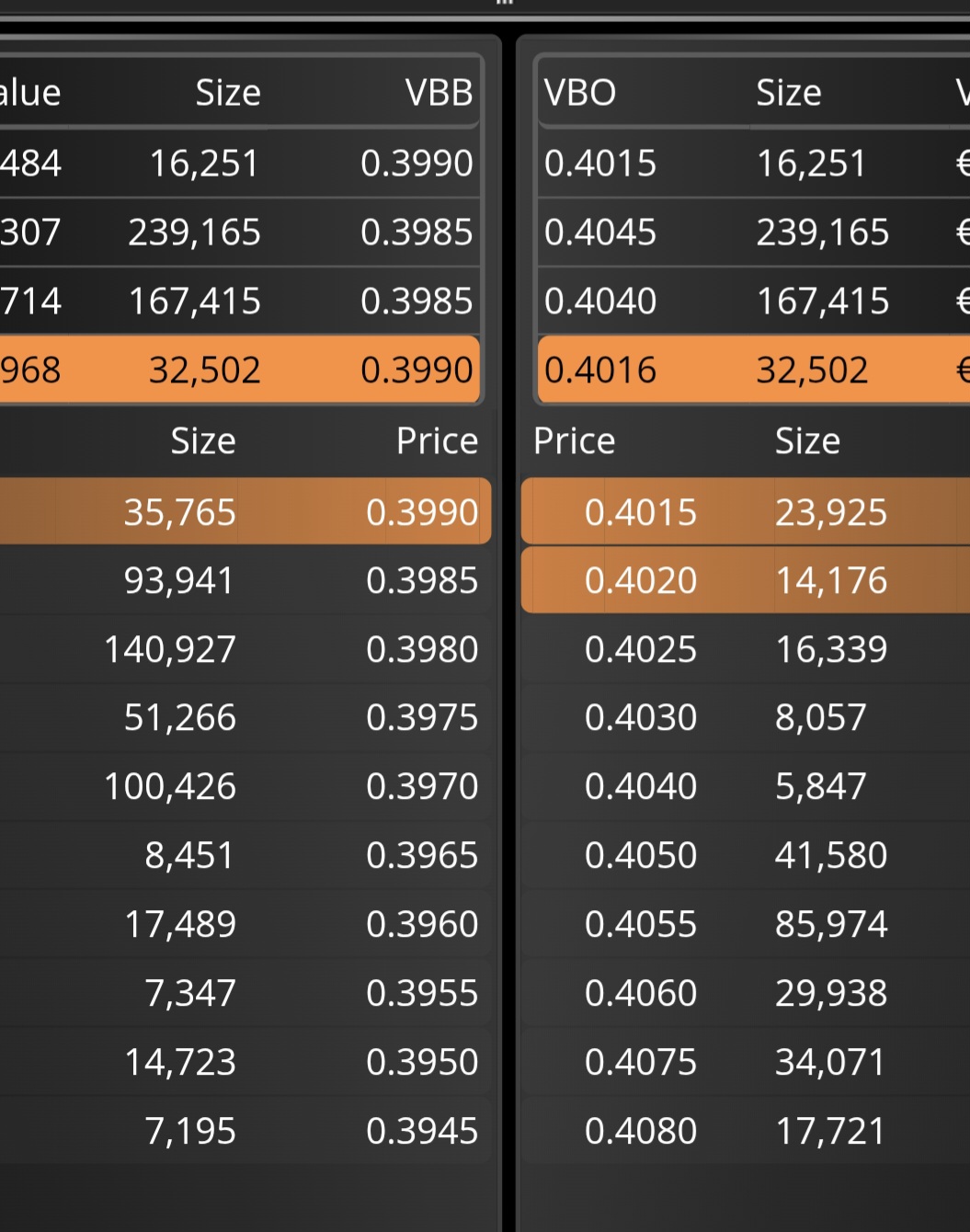This screenshot has width=970, height=1232.
Task: Choose the last ask level 0.4080
Action: (x=746, y=1131)
